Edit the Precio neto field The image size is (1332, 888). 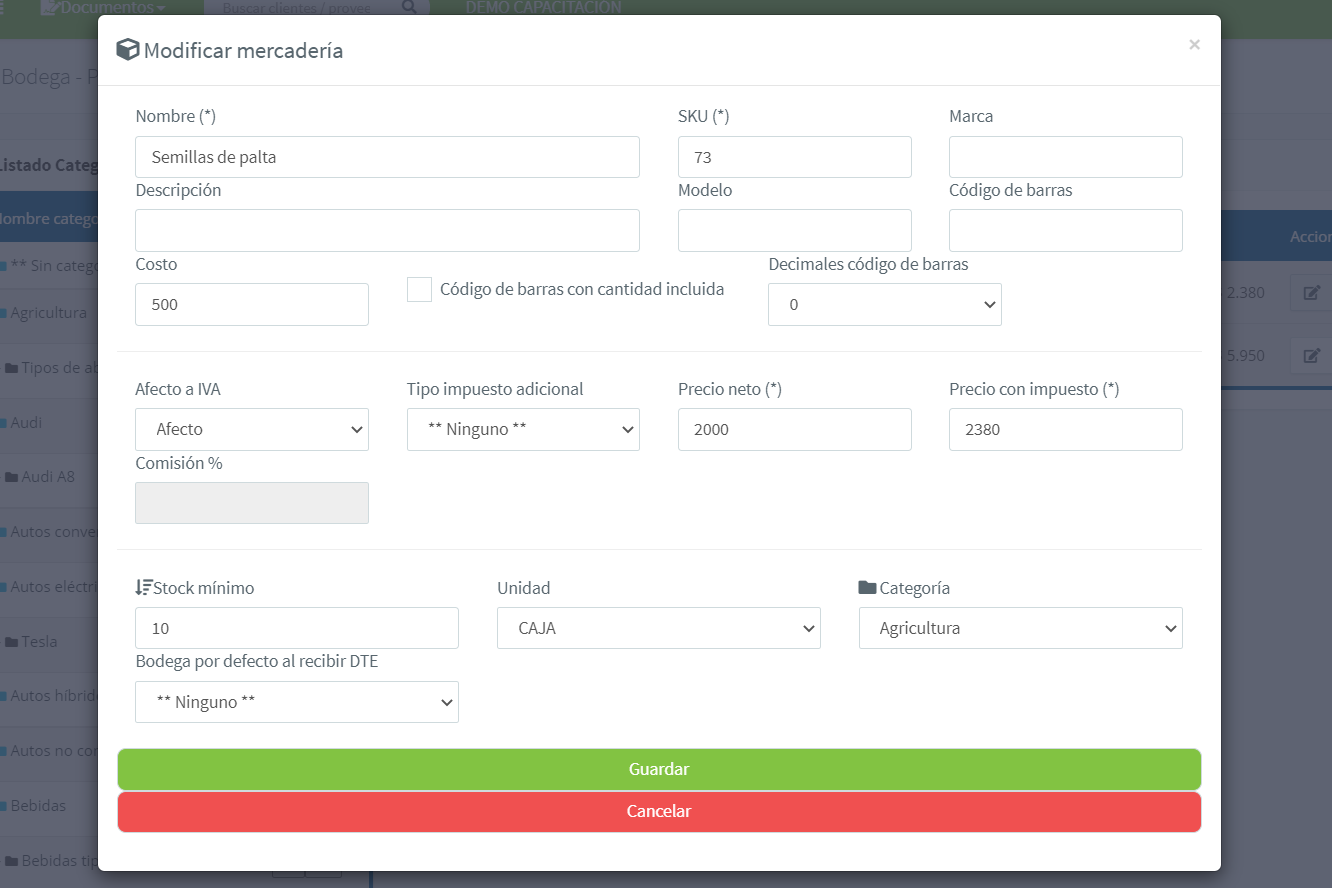(794, 430)
